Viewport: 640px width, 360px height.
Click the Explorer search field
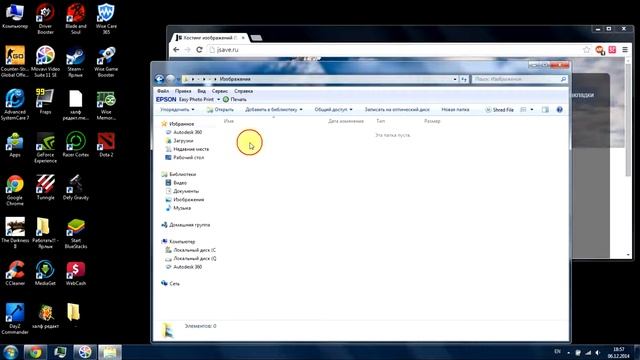coord(519,79)
